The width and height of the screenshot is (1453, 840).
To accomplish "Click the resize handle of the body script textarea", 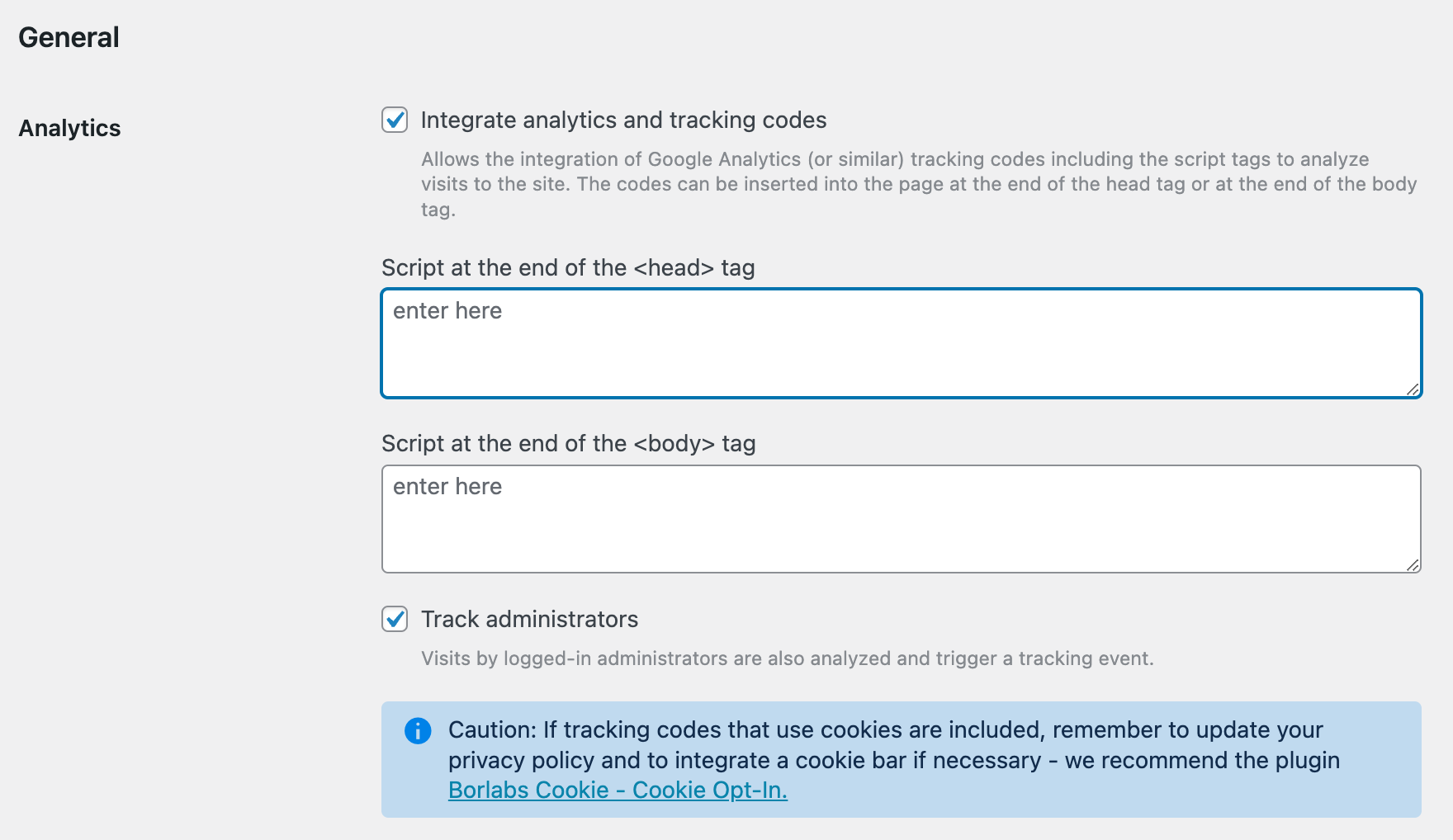I will (x=1413, y=565).
